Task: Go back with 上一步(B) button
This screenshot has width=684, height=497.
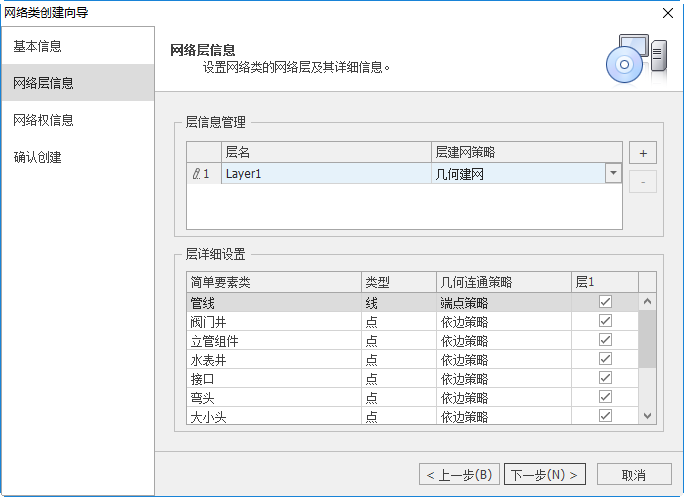Action: point(457,474)
